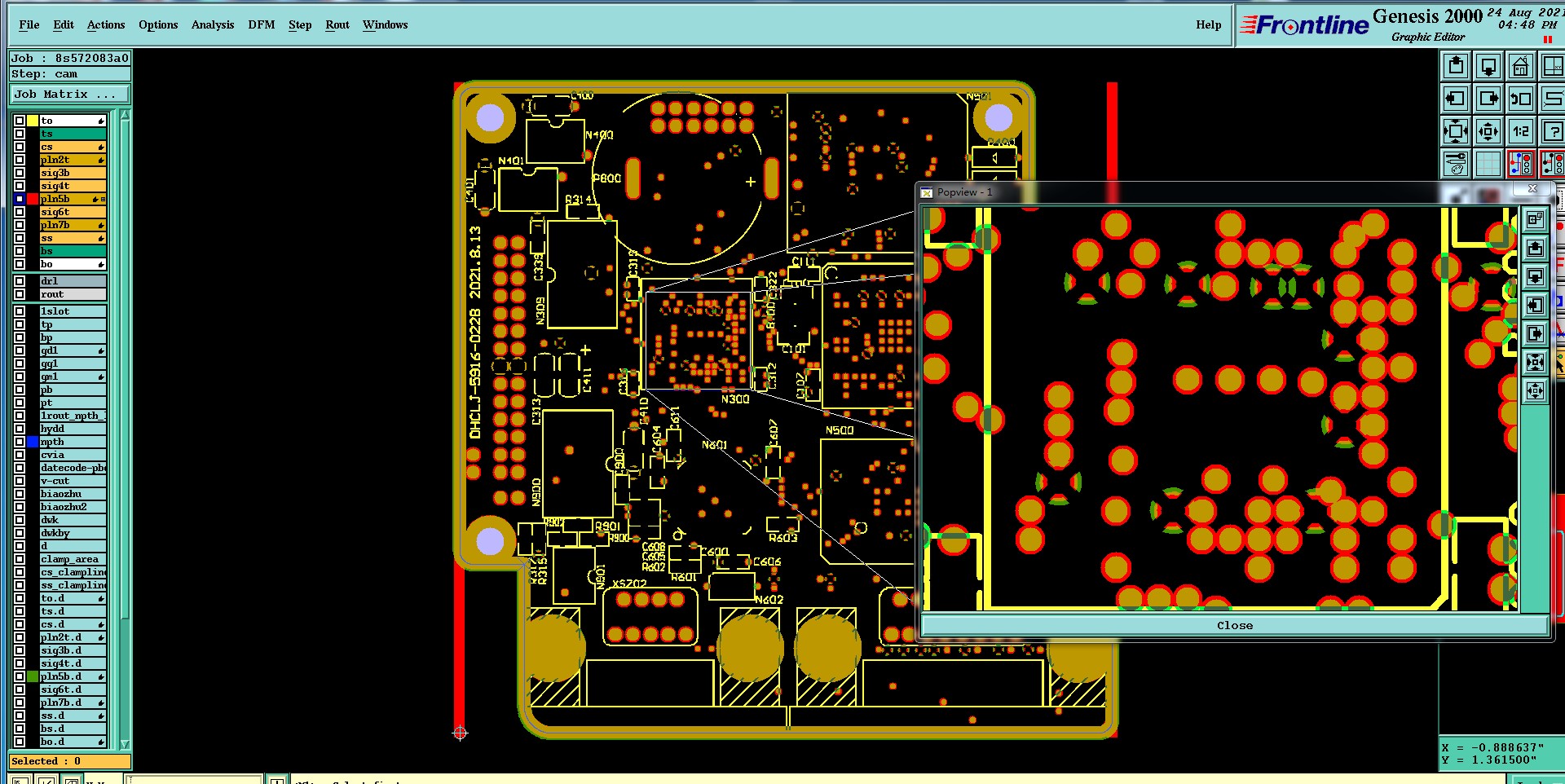
Task: Select the datecode-pbe layer row
Action: click(73, 468)
